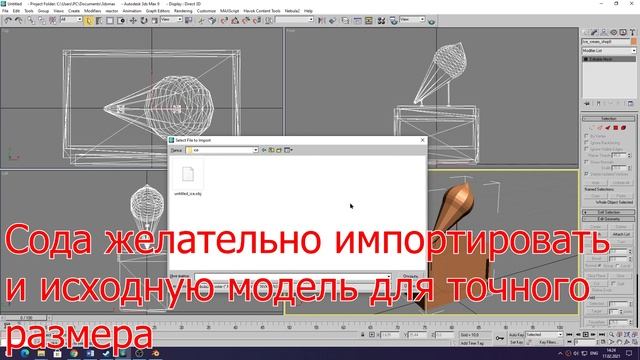Open the Motion command panel tab
640x360 pixels.
(613, 32)
